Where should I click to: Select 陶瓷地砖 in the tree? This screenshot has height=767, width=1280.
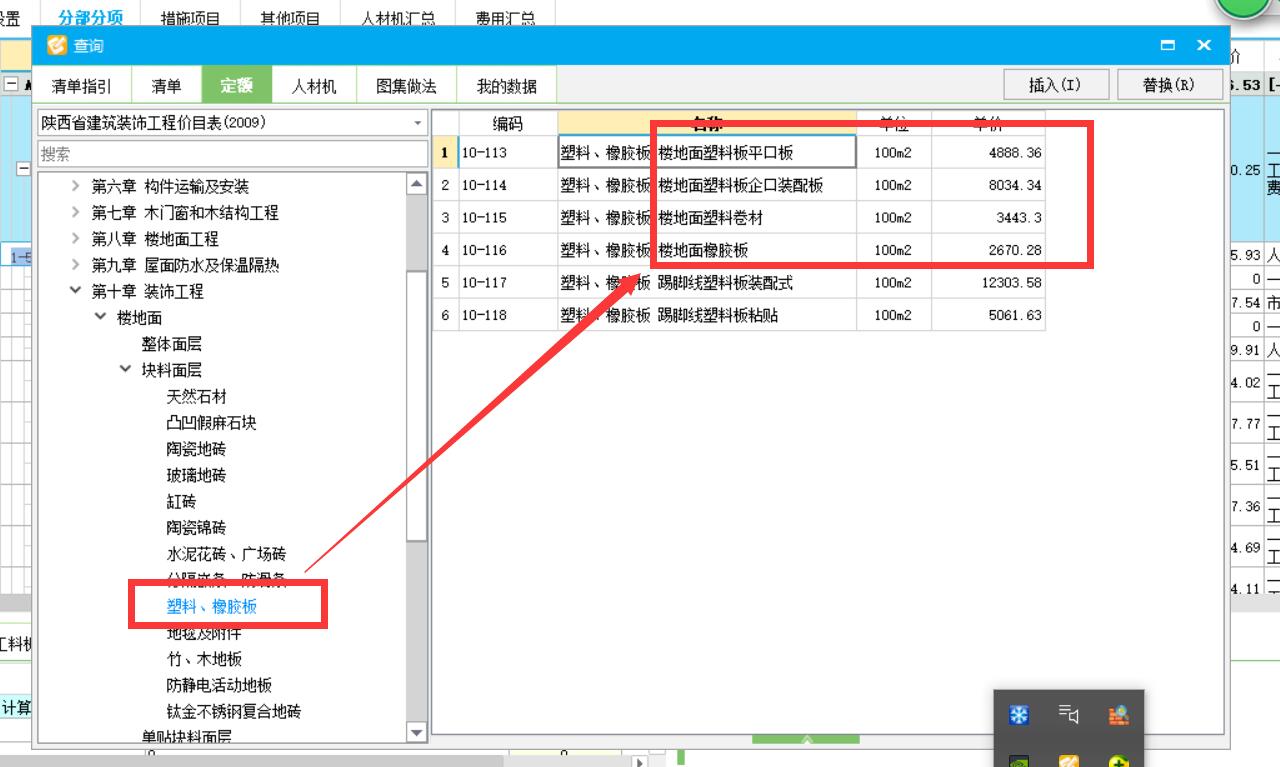point(196,448)
